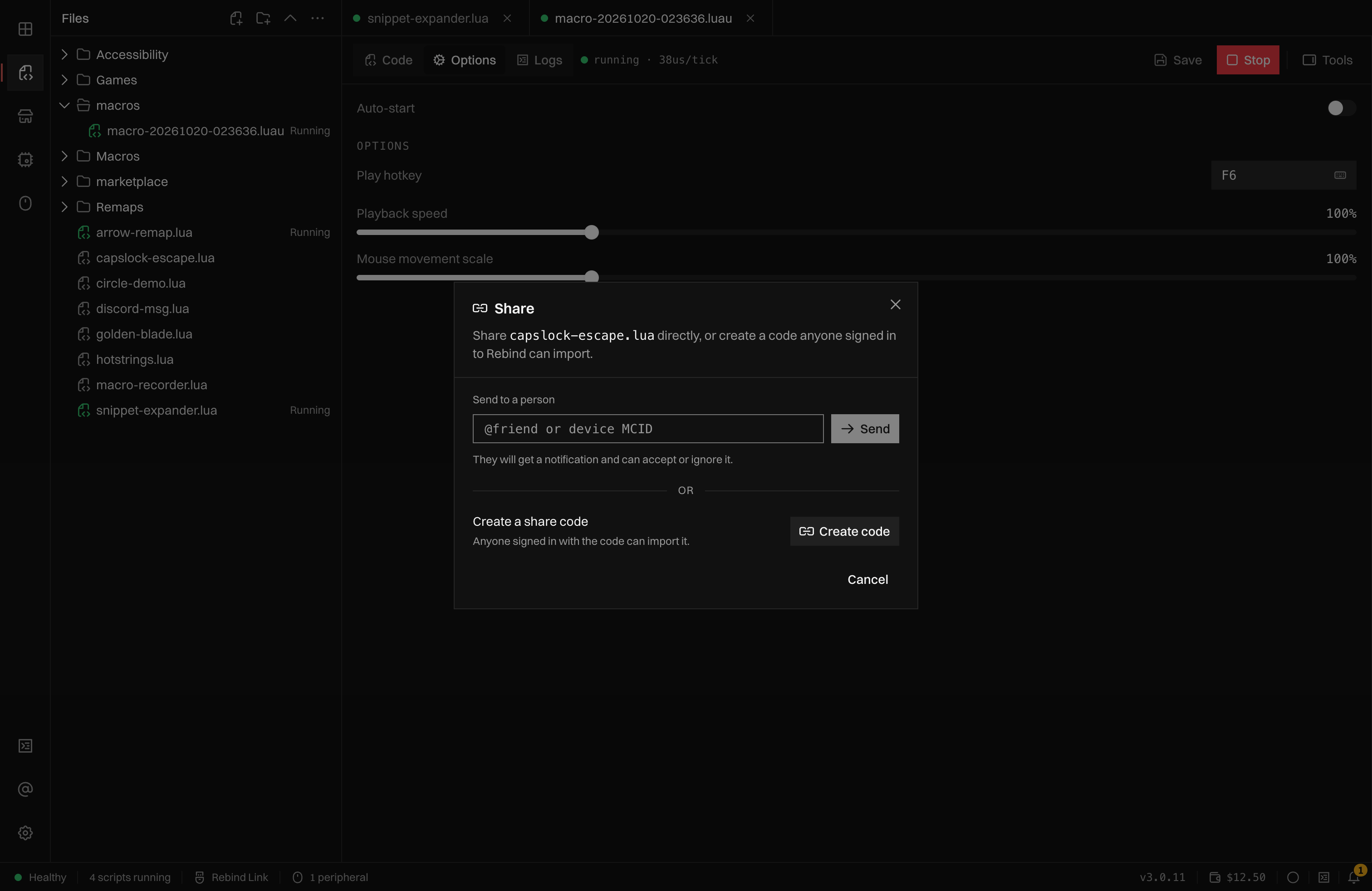Expand the Accessibility folder
Screen dimensions: 1372x891
(64, 54)
